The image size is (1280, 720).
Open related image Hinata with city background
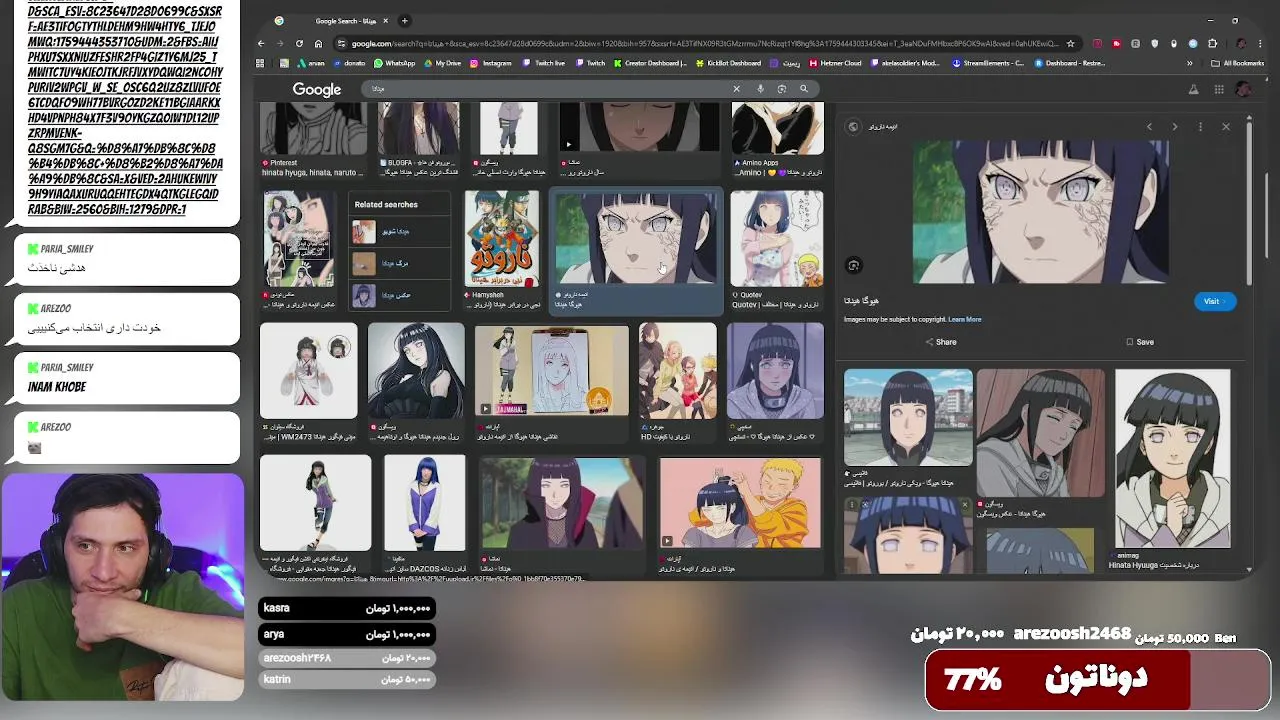(x=908, y=417)
